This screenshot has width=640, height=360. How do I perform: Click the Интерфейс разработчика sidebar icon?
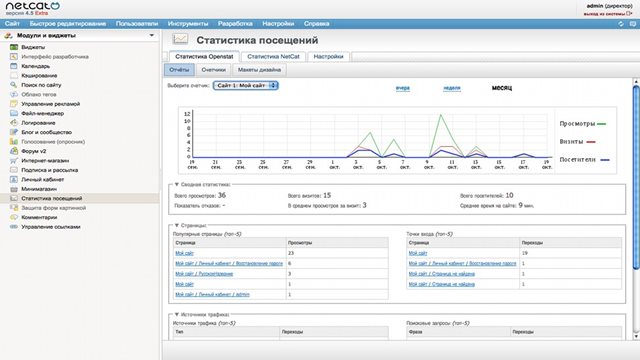pyautogui.click(x=14, y=57)
